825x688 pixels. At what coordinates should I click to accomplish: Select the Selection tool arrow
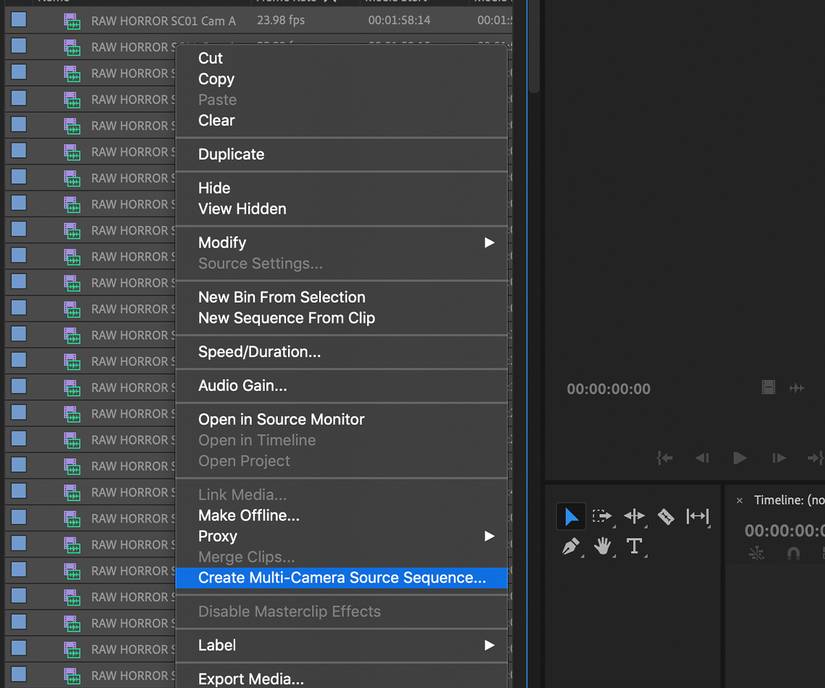(571, 516)
